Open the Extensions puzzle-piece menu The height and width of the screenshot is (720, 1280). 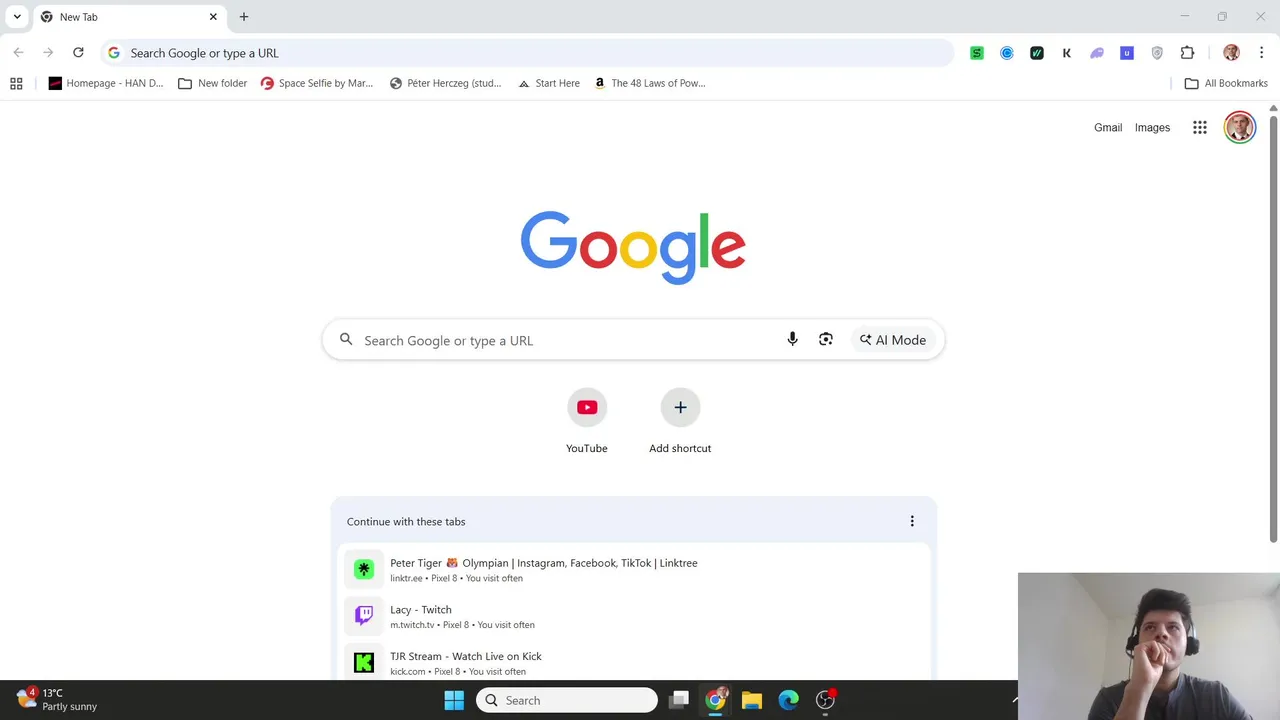[1187, 53]
